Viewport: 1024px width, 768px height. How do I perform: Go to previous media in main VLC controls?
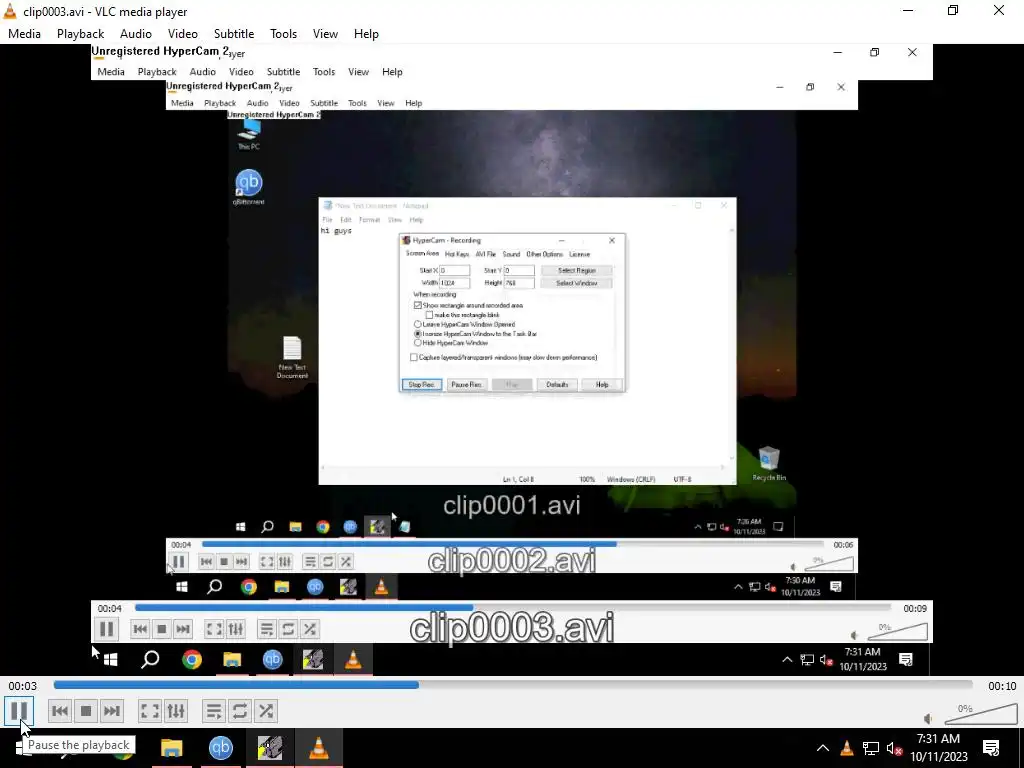(59, 711)
